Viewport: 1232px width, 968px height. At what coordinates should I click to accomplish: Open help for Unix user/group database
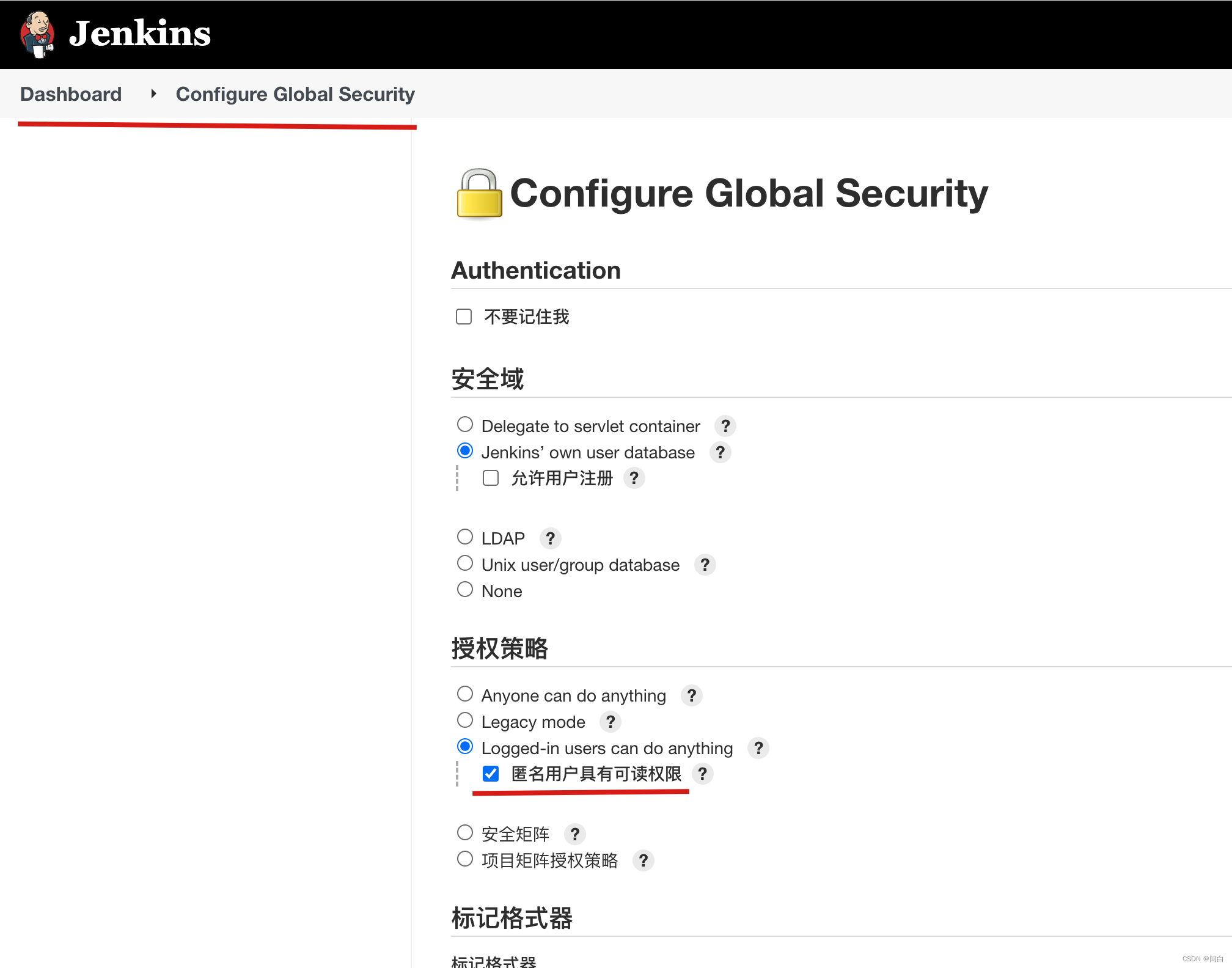point(705,565)
